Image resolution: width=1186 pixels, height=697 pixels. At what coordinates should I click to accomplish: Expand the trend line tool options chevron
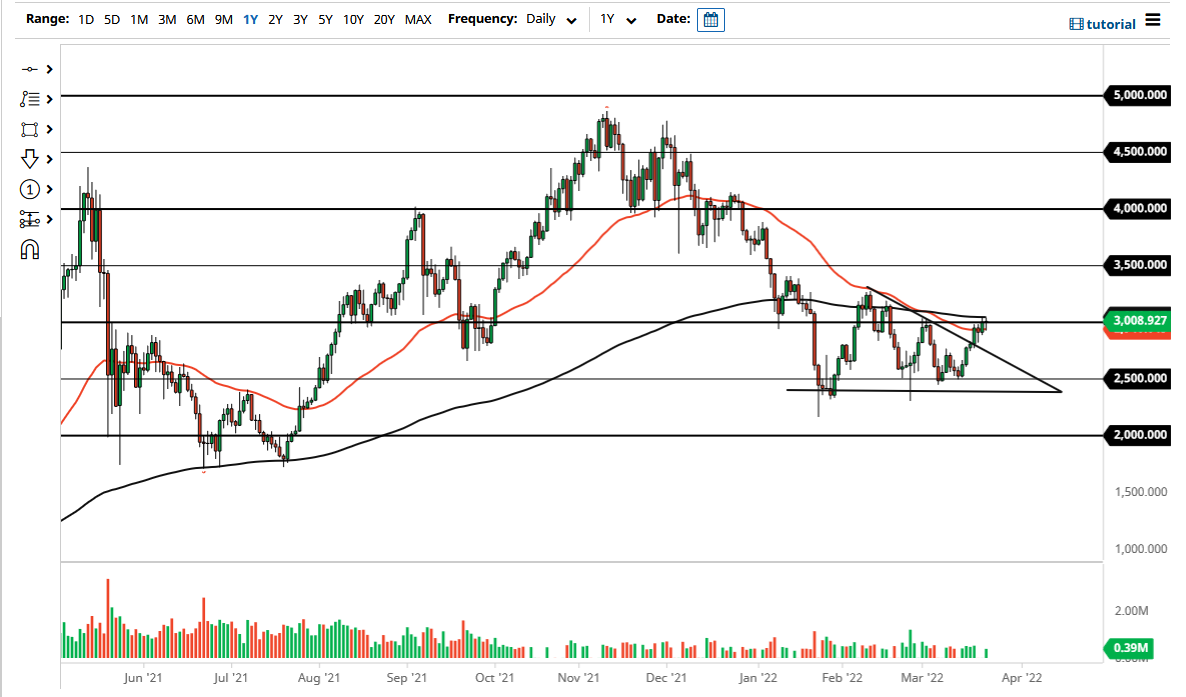[50, 70]
